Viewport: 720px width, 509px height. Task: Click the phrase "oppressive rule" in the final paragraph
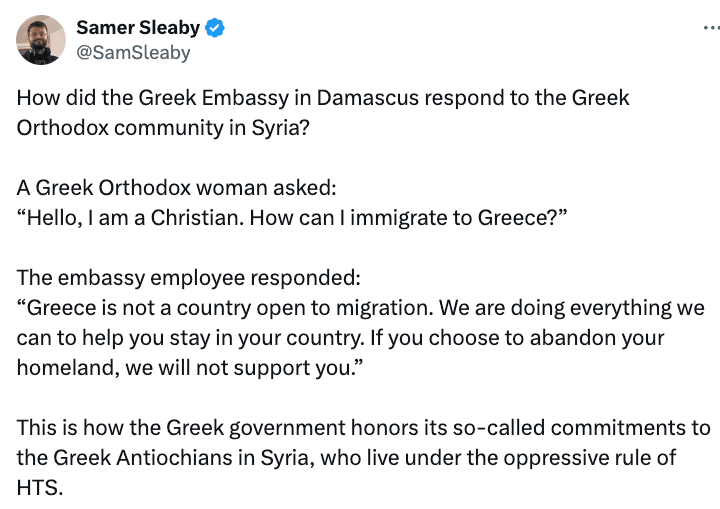553,457
